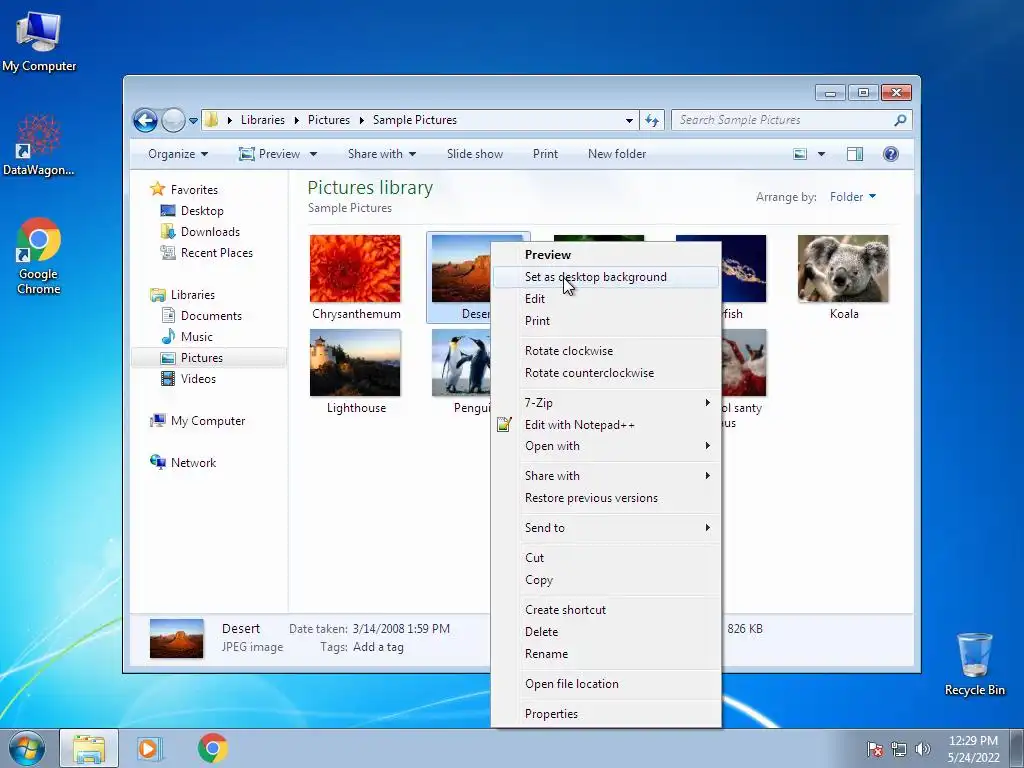
Task: Select Favorites in navigation pane
Action: coord(194,190)
